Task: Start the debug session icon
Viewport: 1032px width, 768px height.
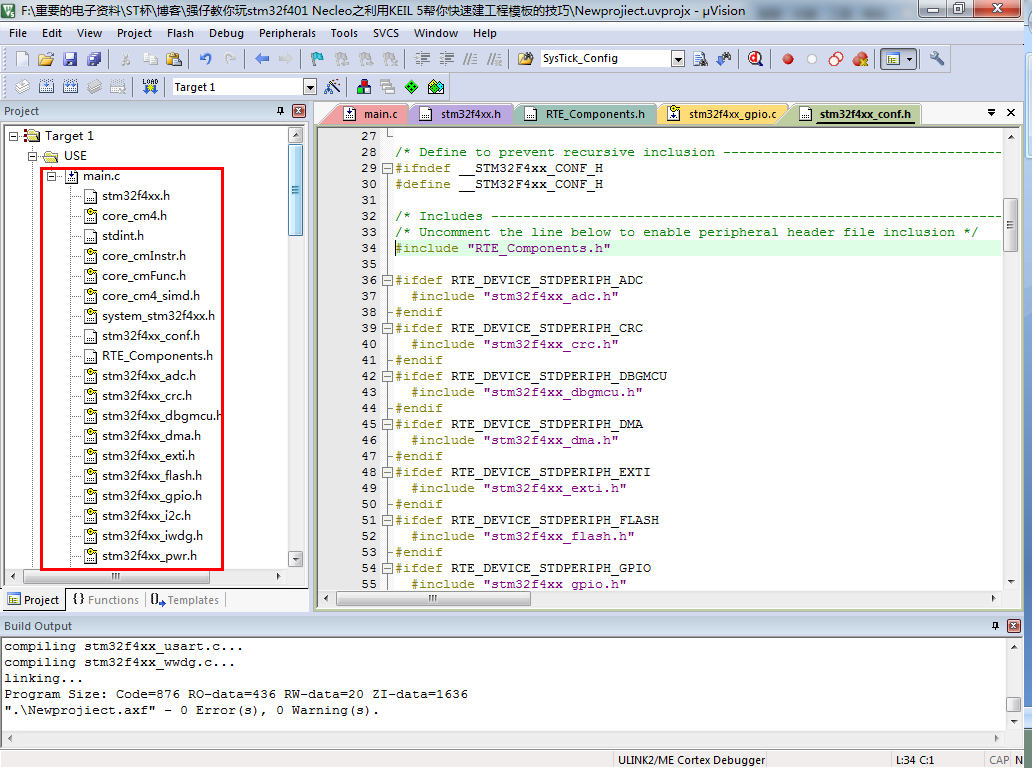Action: tap(755, 59)
